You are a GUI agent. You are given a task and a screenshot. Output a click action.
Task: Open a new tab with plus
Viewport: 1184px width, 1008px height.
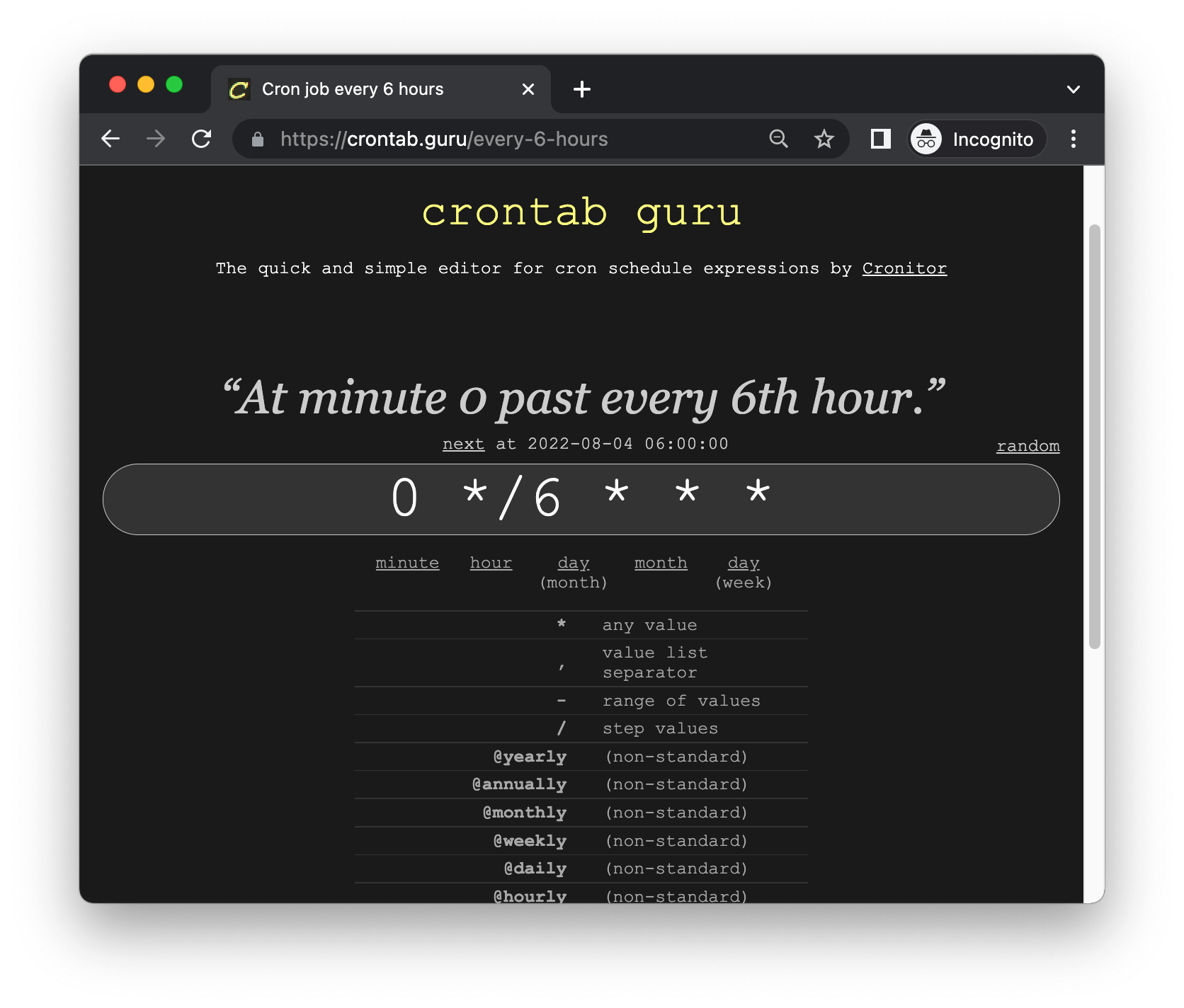click(x=582, y=89)
